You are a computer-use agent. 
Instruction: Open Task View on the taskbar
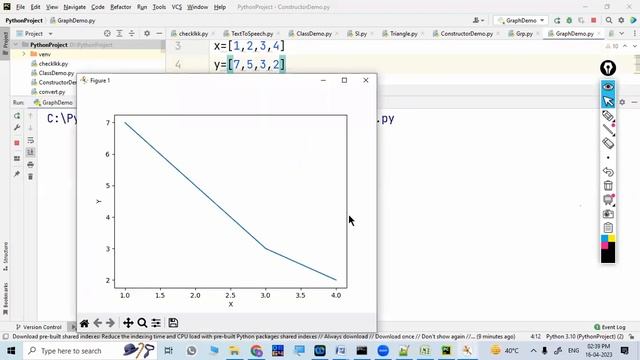[168, 351]
